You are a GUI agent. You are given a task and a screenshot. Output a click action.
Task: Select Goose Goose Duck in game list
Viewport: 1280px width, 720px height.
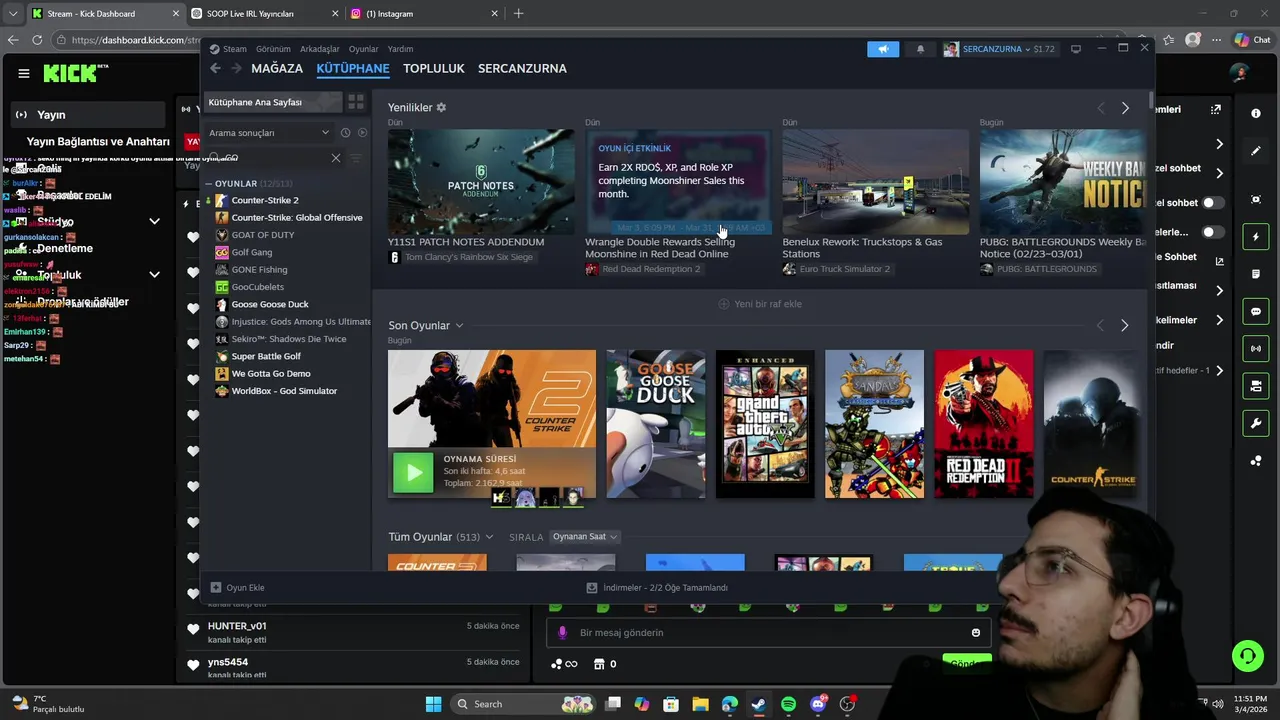pyautogui.click(x=272, y=304)
